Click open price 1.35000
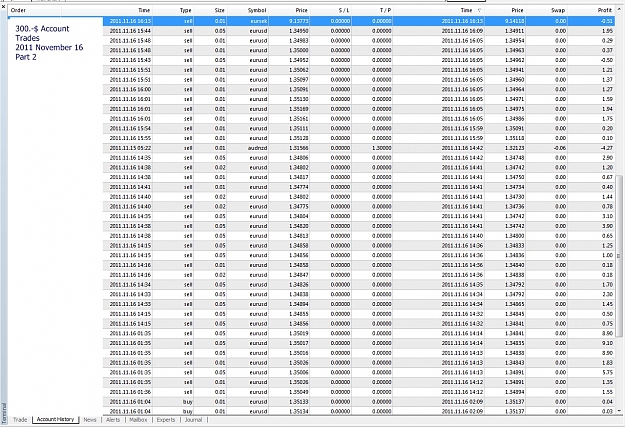This screenshot has height=427, width=625. pos(298,50)
